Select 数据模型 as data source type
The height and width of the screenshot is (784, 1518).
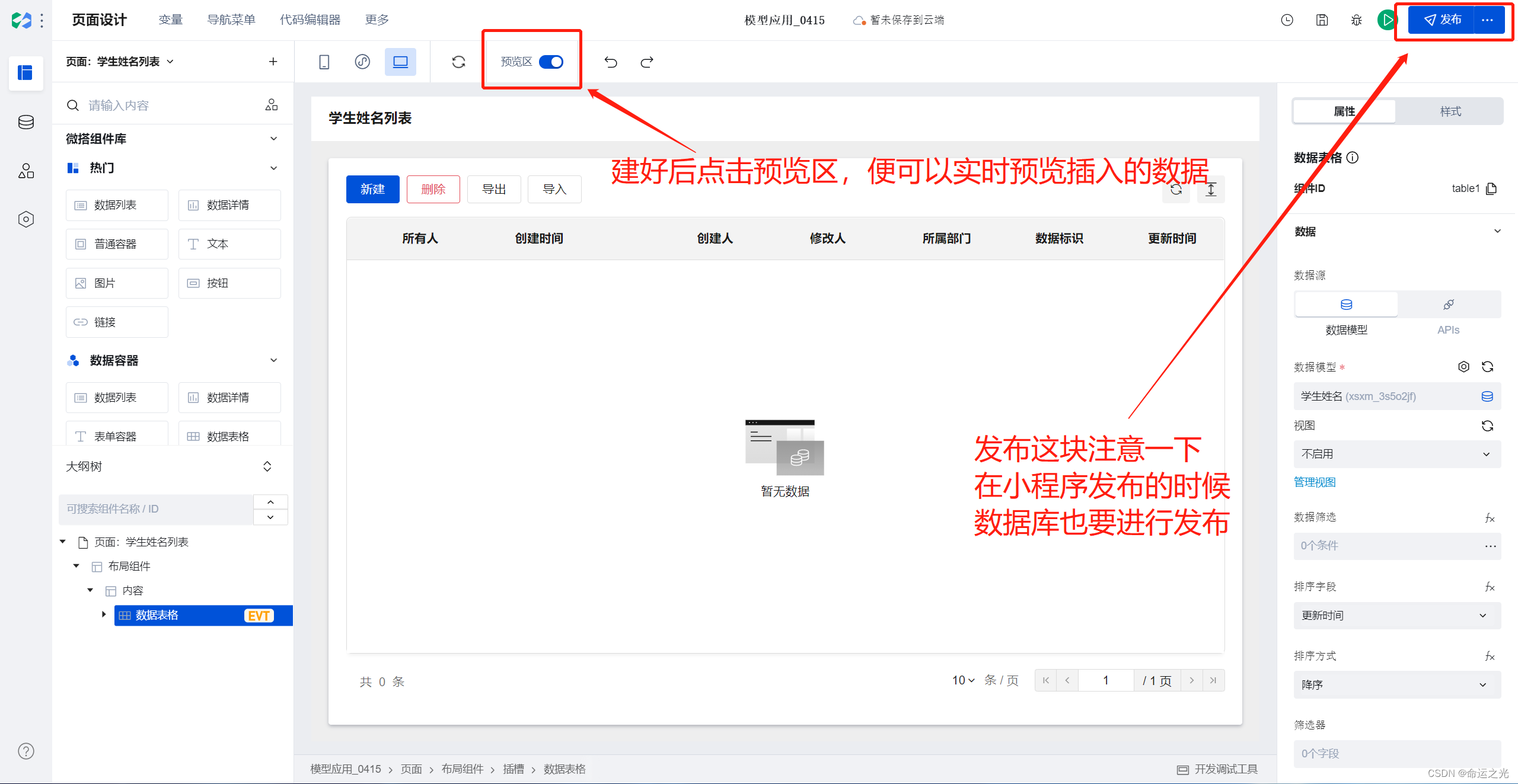(x=1346, y=305)
